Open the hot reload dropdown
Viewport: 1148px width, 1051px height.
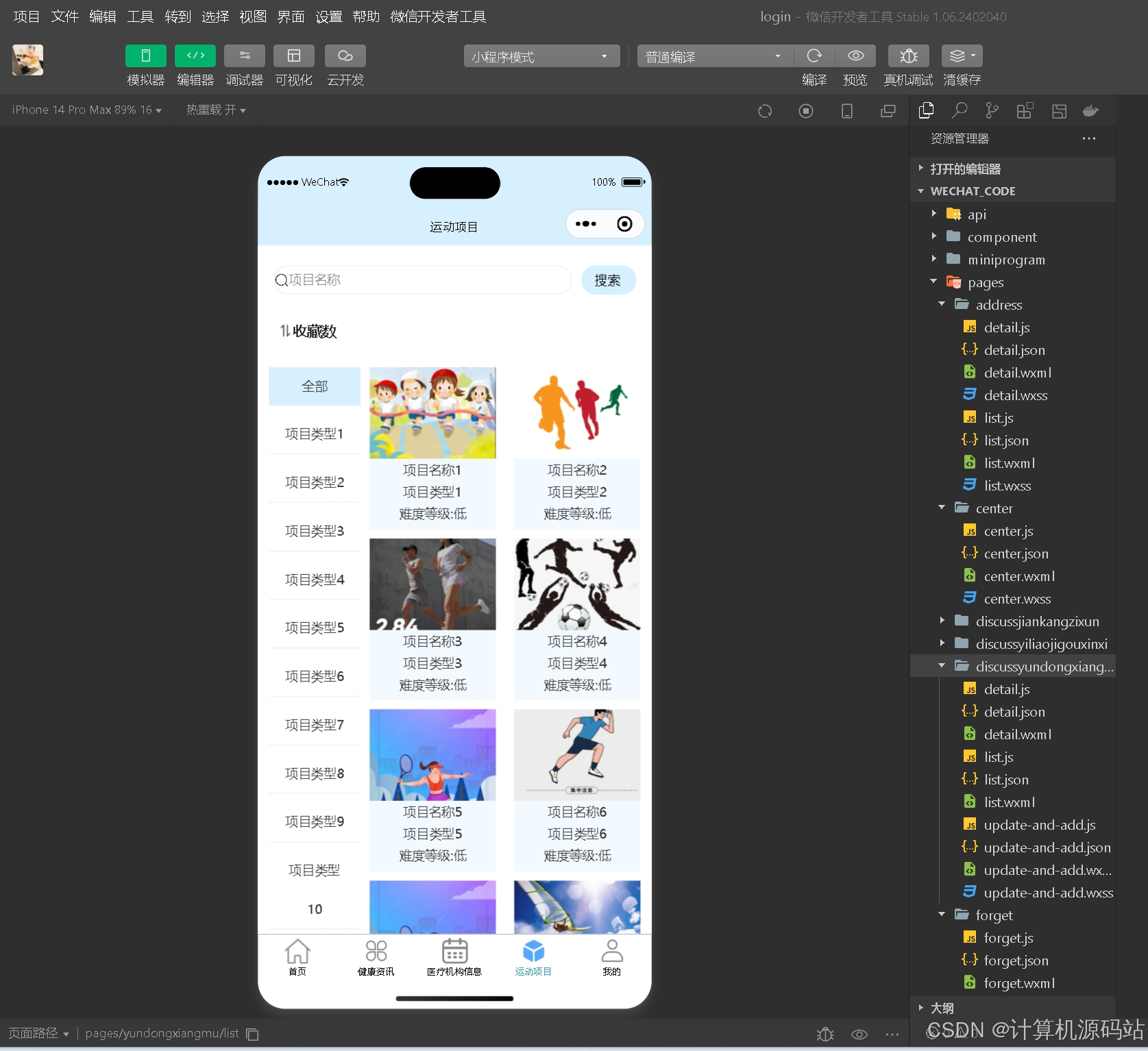click(216, 110)
